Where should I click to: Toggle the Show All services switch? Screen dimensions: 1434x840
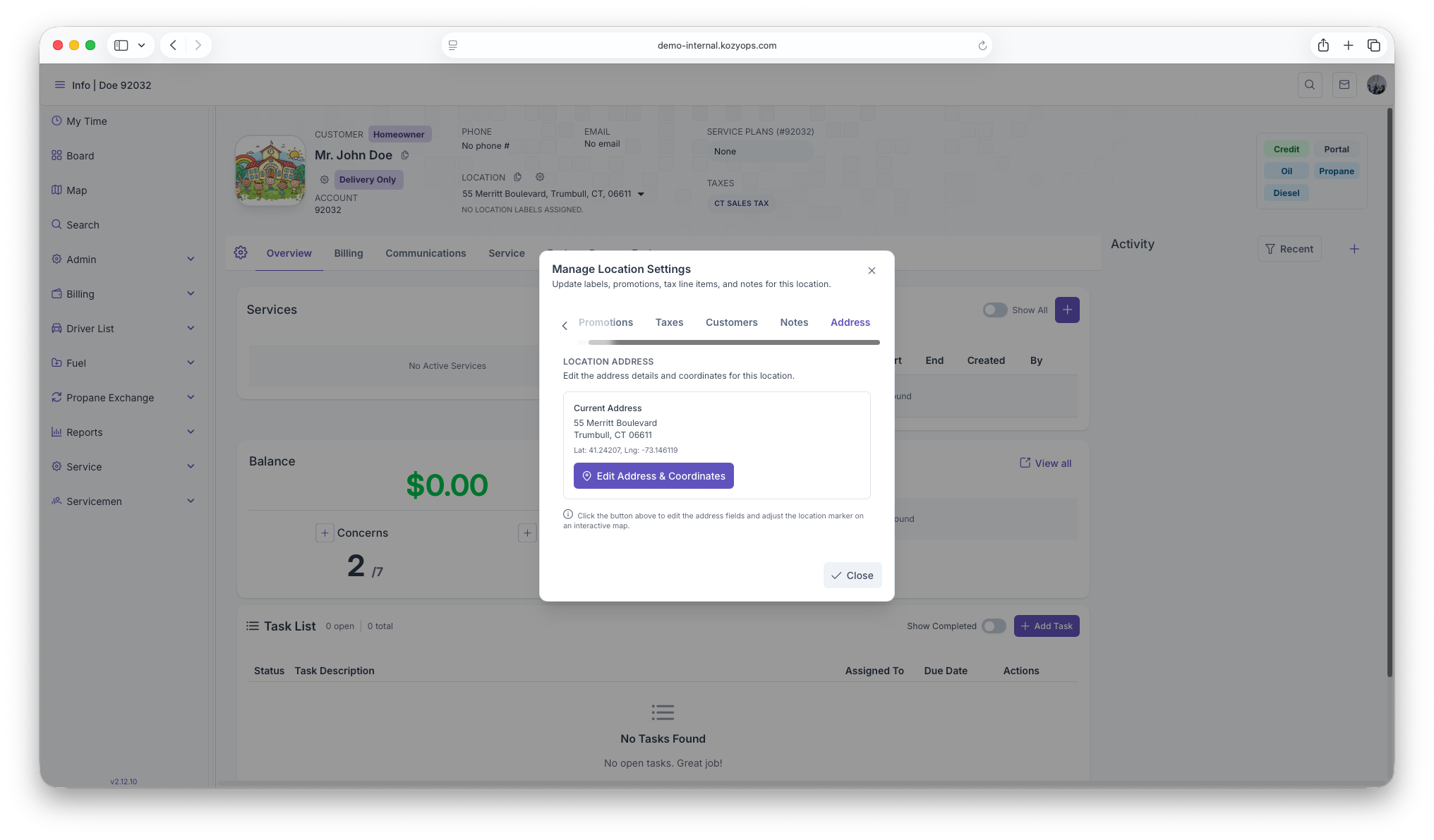(x=995, y=310)
